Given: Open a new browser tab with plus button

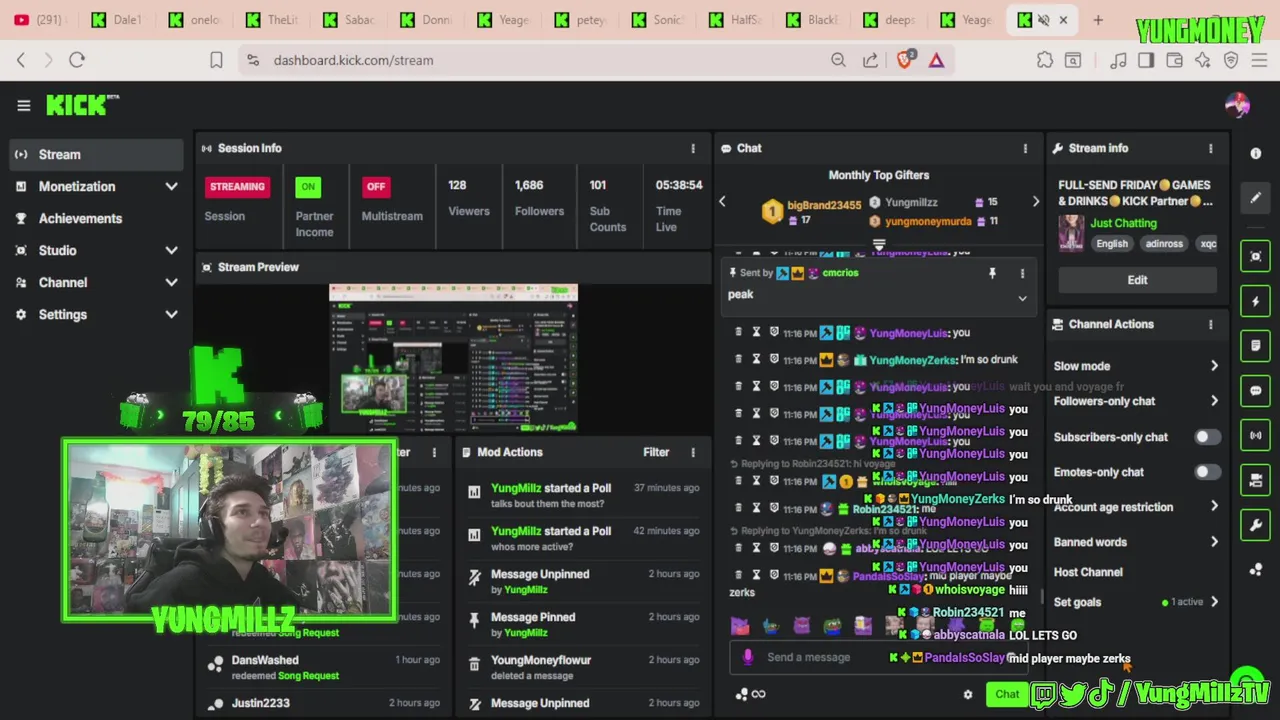Looking at the screenshot, I should [1098, 20].
